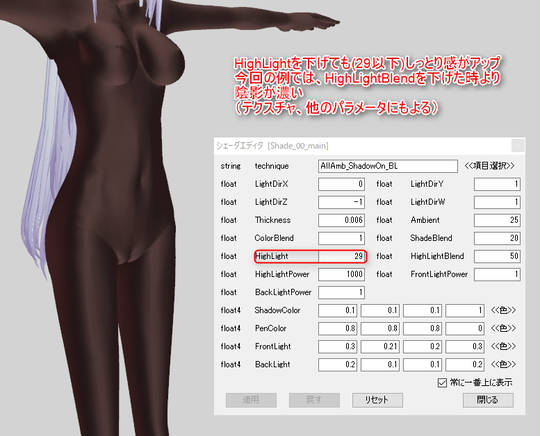
Task: Click the HighLightBlend value field
Action: coord(497,256)
